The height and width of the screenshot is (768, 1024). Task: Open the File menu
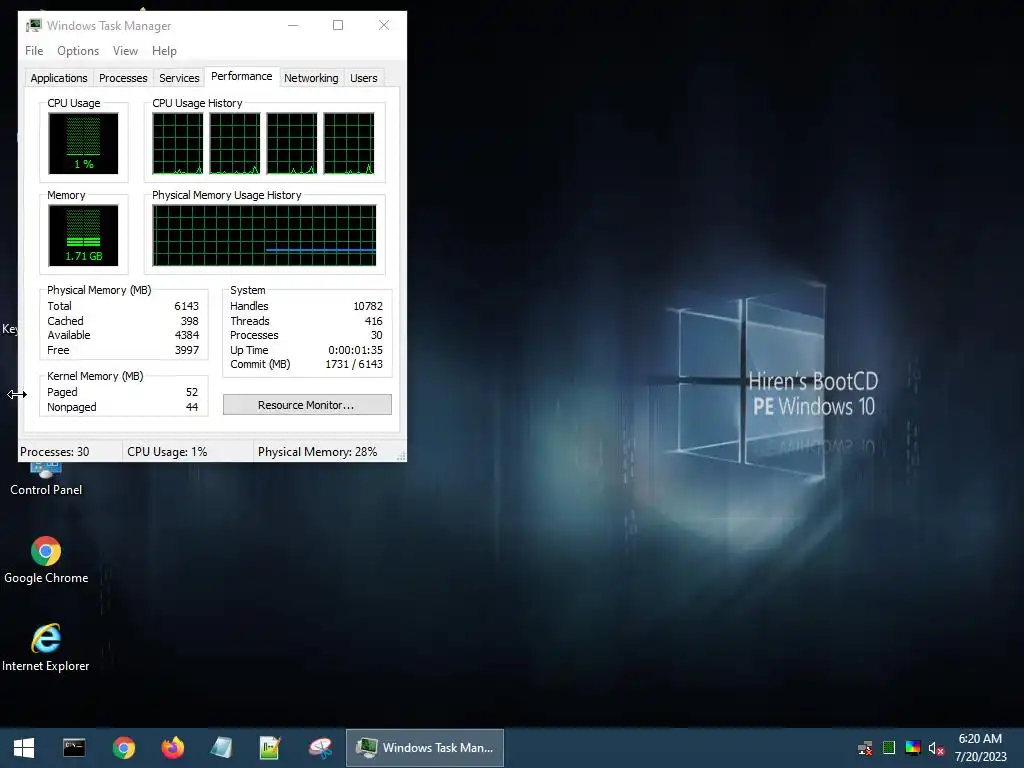tap(34, 51)
